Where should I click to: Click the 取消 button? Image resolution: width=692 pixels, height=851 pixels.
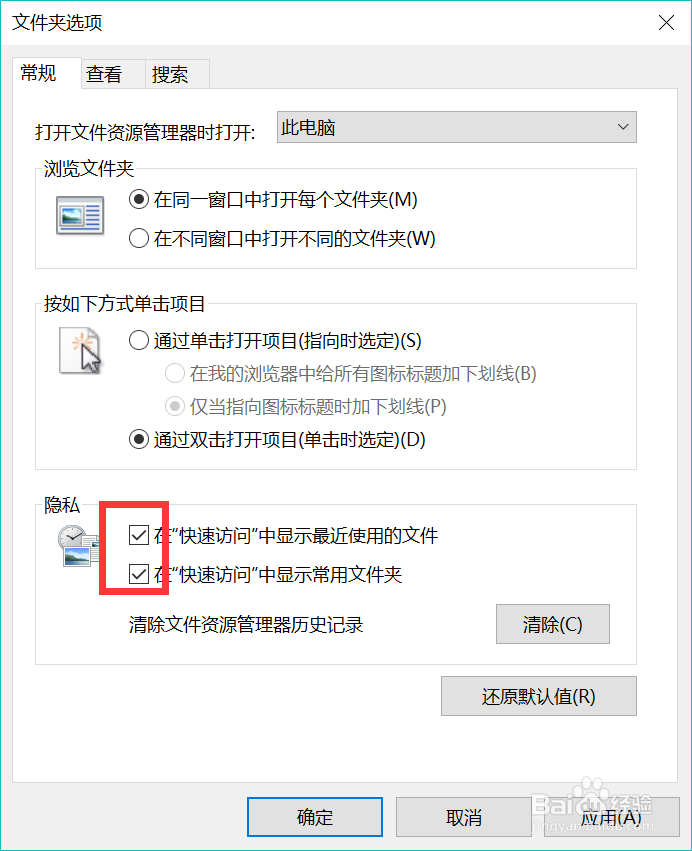pyautogui.click(x=464, y=817)
